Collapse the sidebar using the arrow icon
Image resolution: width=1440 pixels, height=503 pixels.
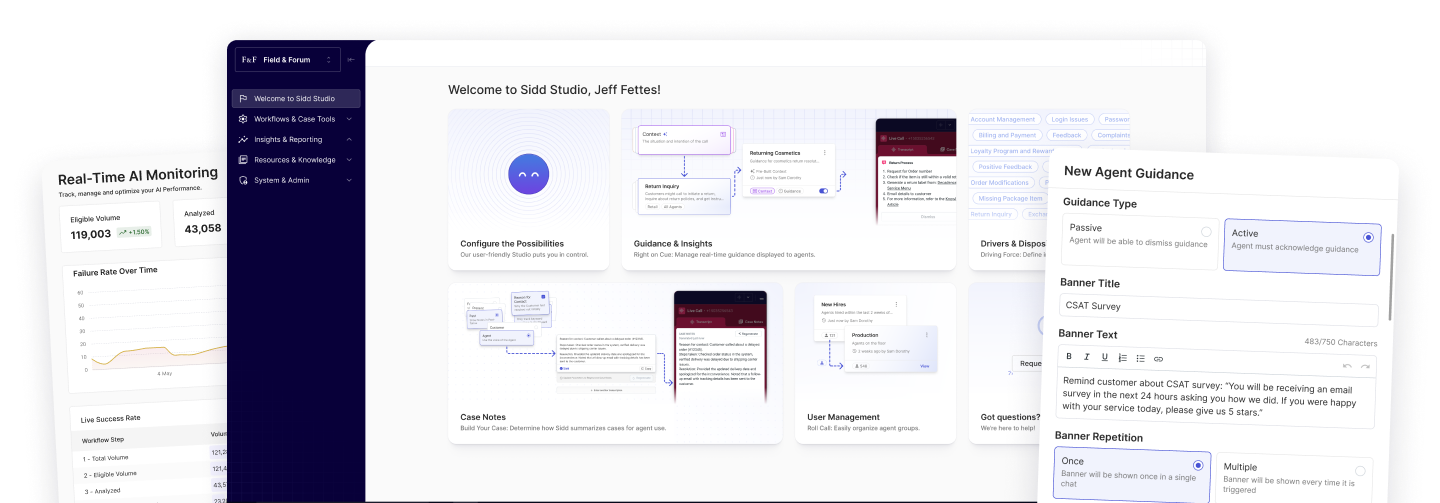(x=350, y=60)
